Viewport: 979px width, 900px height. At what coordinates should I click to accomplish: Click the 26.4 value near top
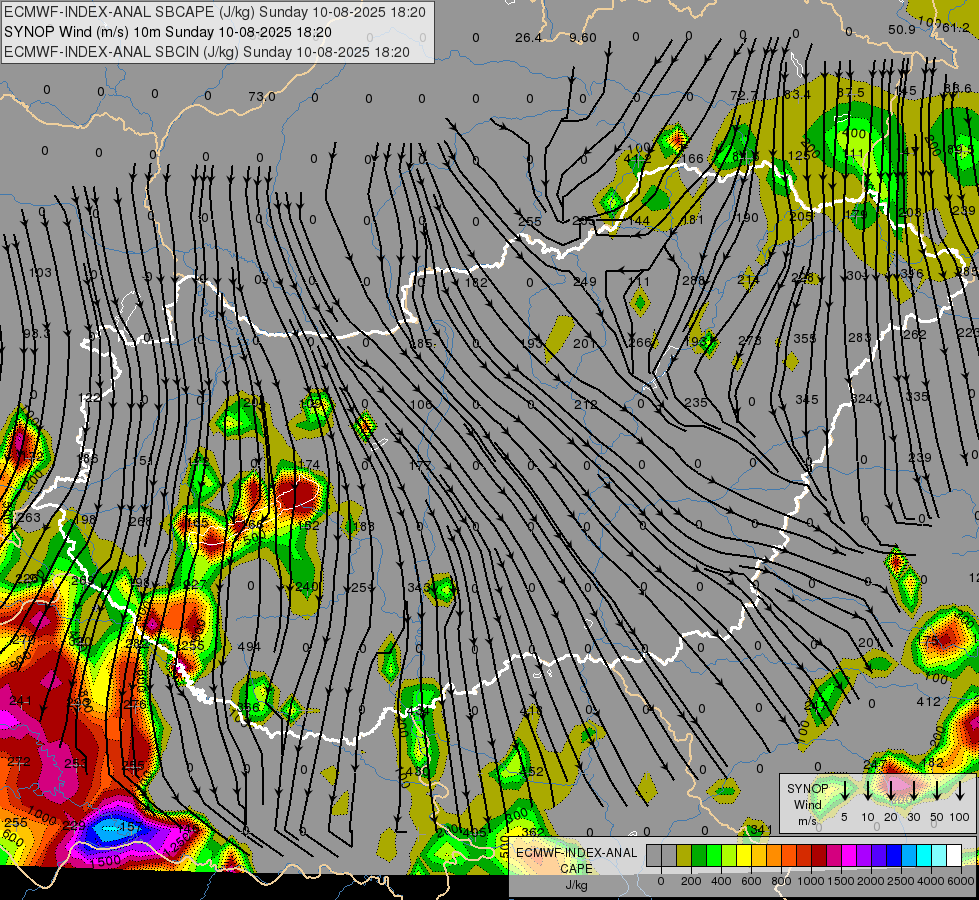pyautogui.click(x=528, y=38)
